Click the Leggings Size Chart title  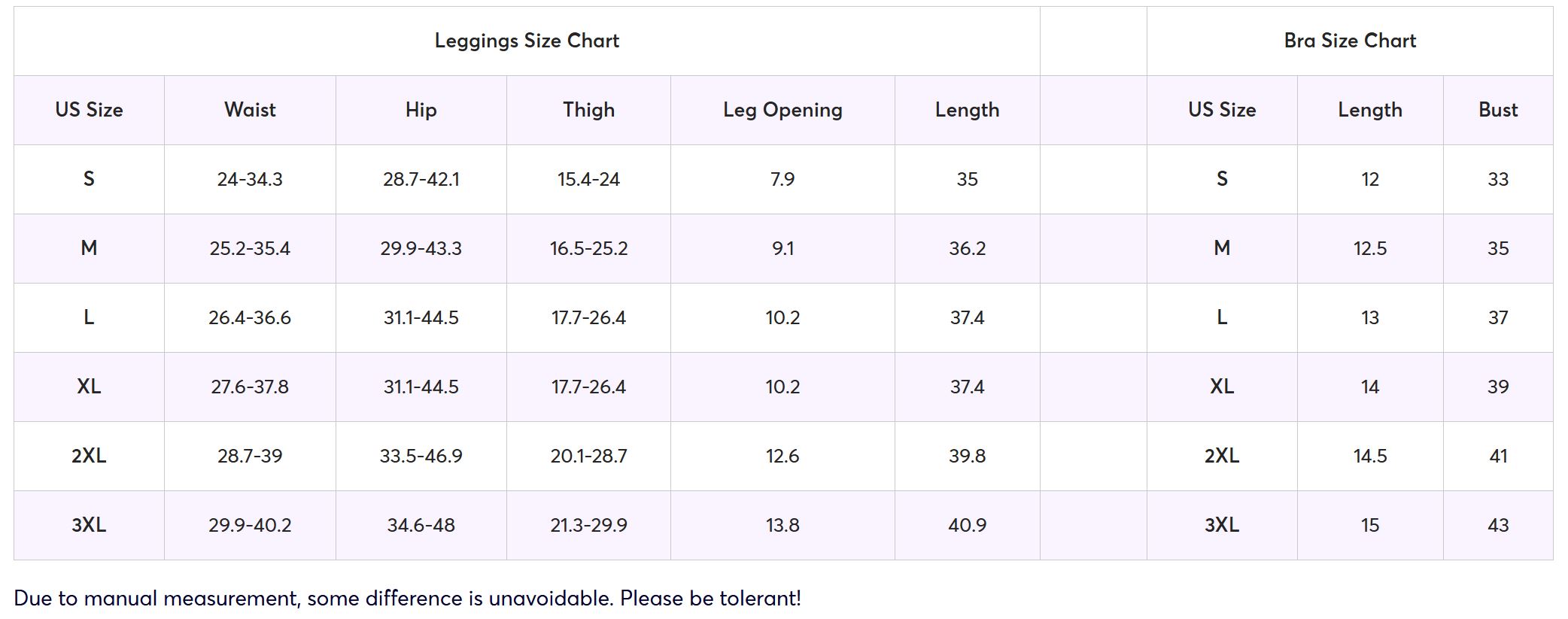pyautogui.click(x=527, y=41)
